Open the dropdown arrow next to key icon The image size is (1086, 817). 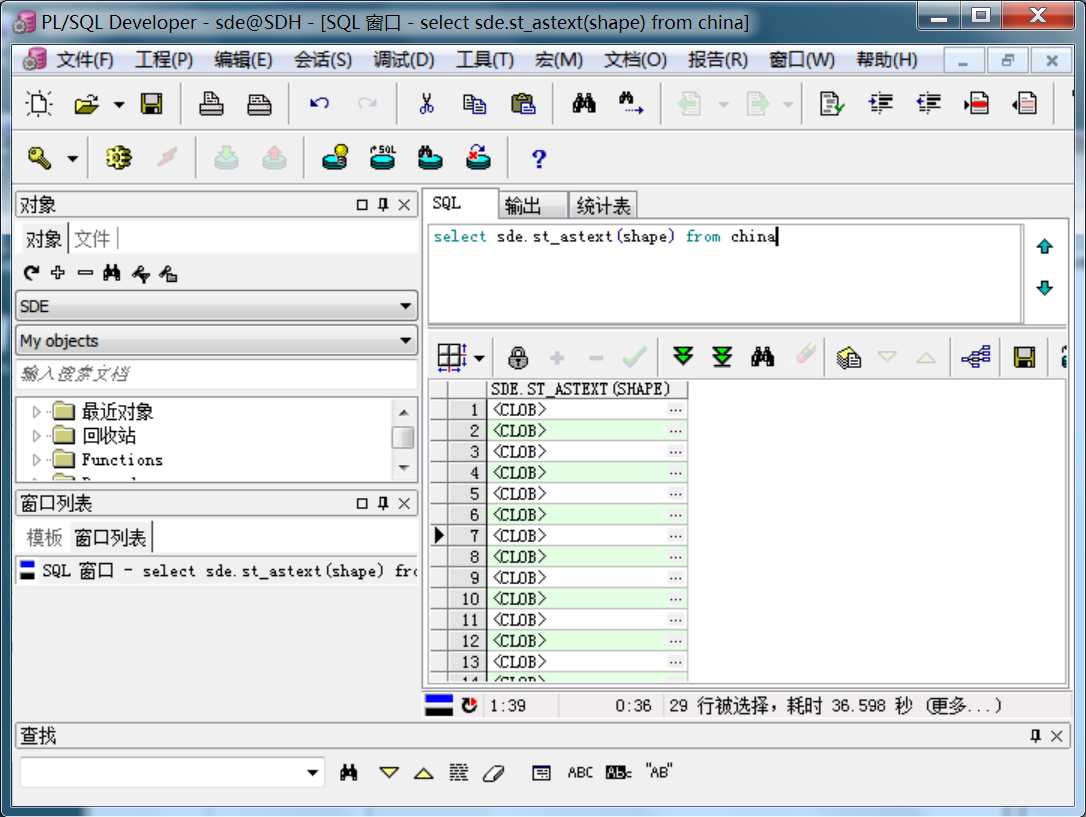73,159
